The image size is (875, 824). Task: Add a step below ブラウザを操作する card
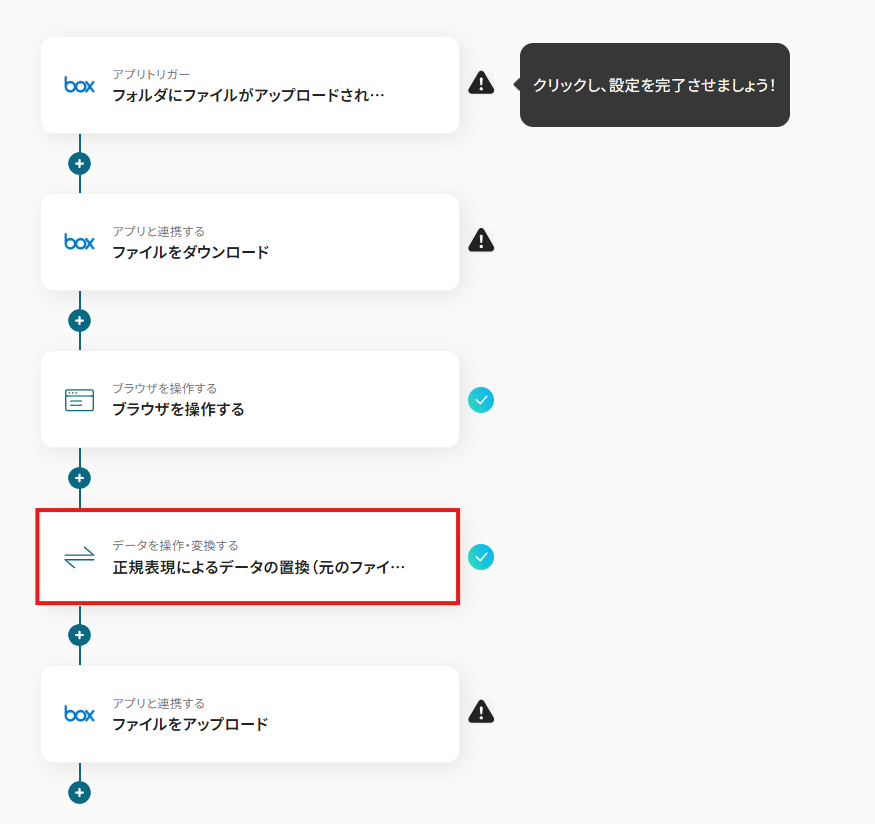tap(79, 478)
